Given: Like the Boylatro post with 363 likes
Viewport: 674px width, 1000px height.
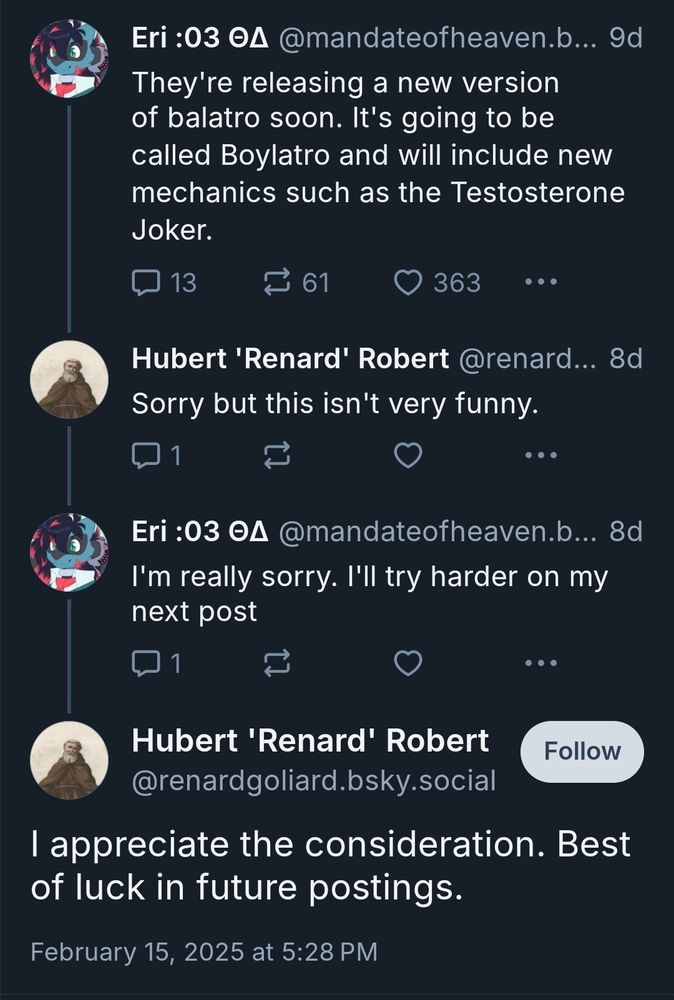Looking at the screenshot, I should tap(408, 283).
